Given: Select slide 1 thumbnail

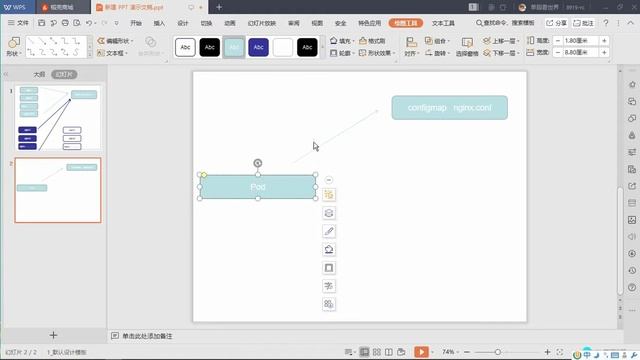Looking at the screenshot, I should 58,118.
